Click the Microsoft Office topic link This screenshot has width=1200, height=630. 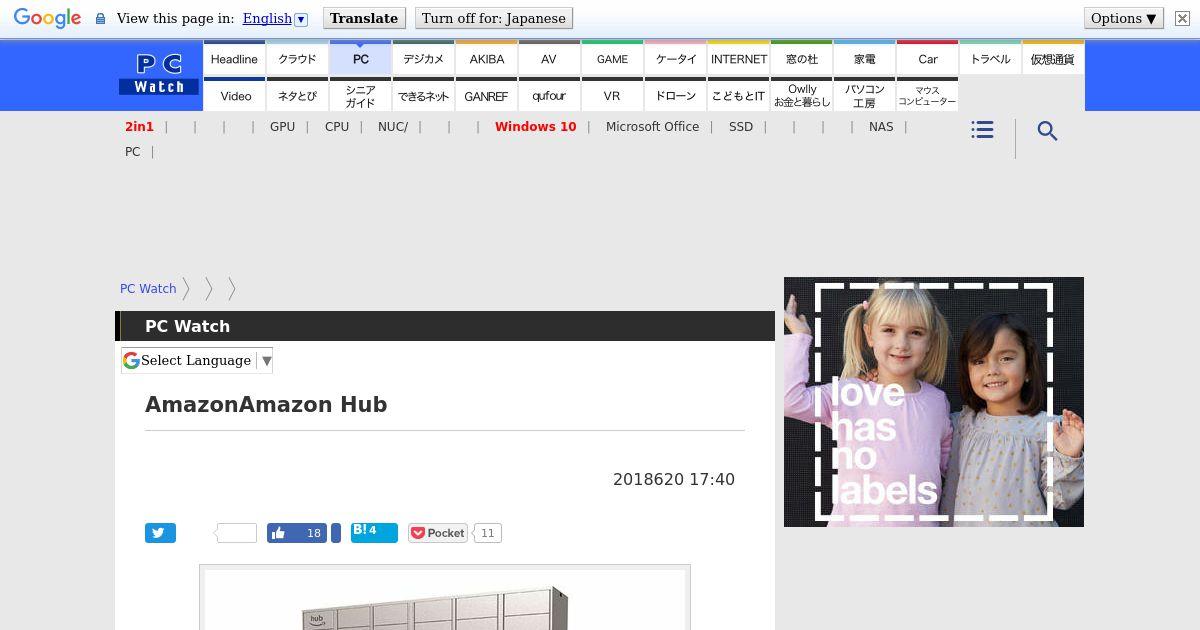652,127
